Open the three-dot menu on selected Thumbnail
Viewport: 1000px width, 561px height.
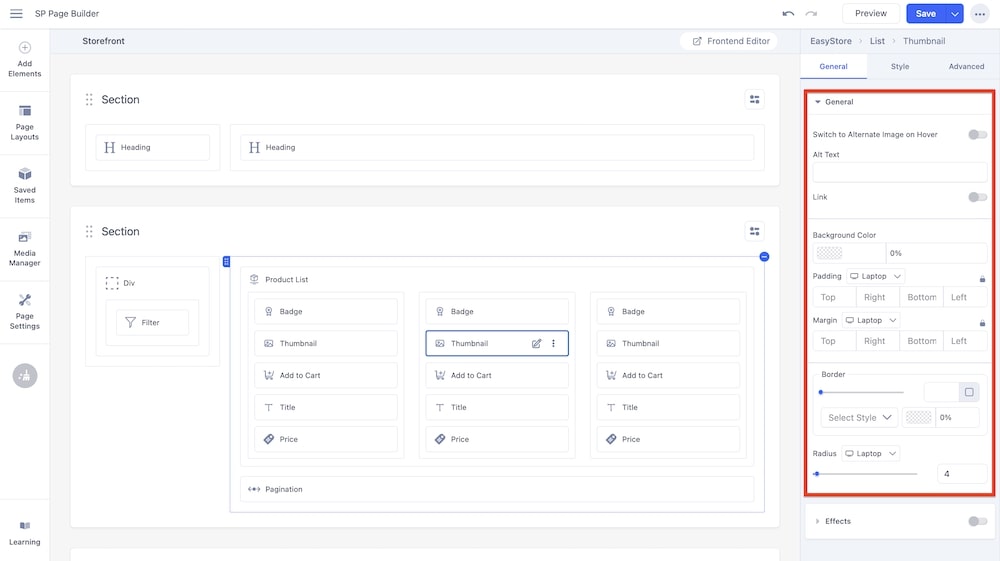pyautogui.click(x=554, y=344)
